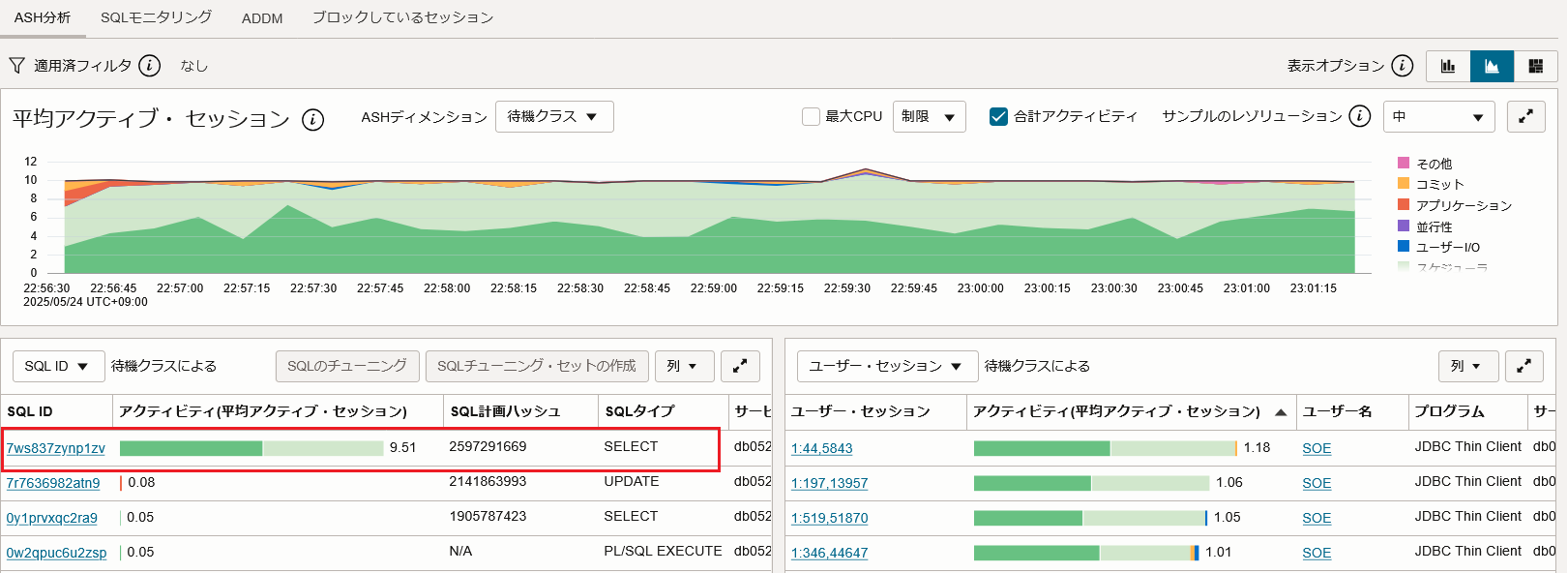Sort by user session activity column arrow
The image size is (1568, 573).
(1281, 412)
